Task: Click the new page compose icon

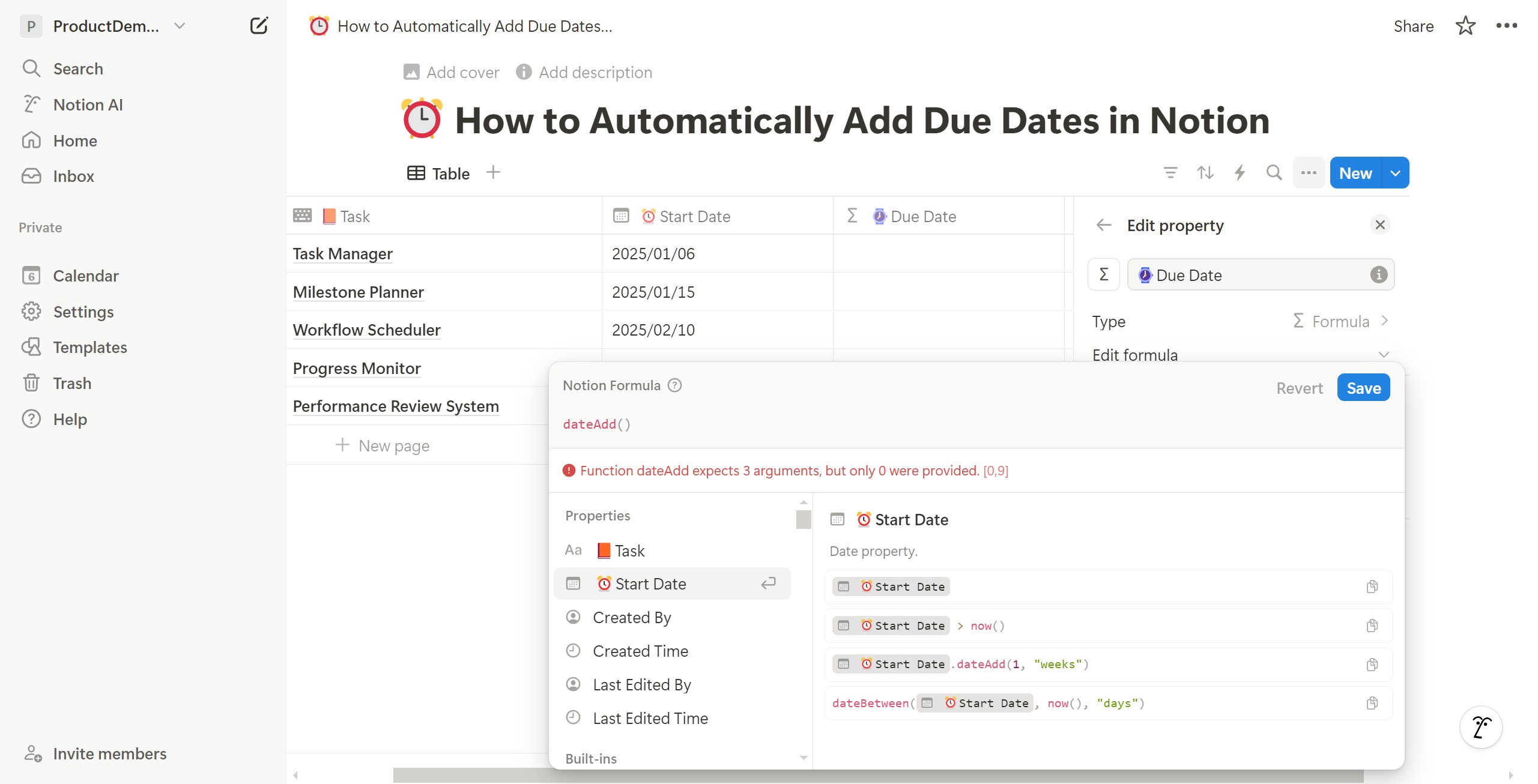Action: click(x=259, y=26)
